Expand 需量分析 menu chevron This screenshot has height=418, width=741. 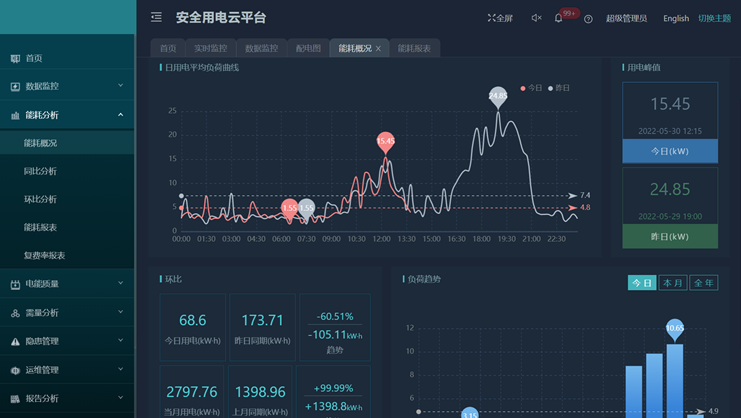121,312
